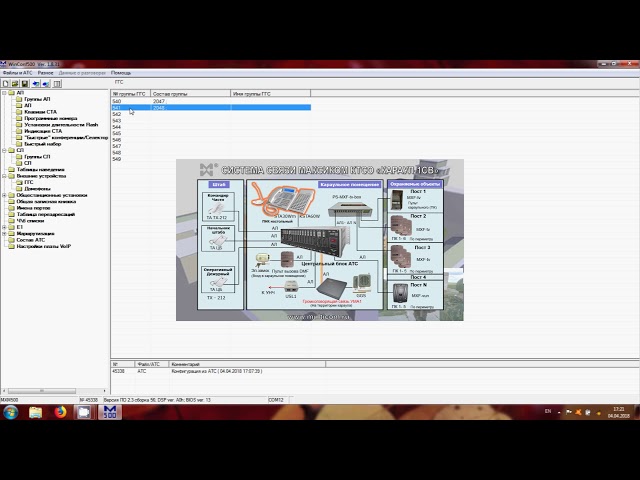Screen dimensions: 640x480
Task: Select Имена портов in the tree
Action: point(33,208)
